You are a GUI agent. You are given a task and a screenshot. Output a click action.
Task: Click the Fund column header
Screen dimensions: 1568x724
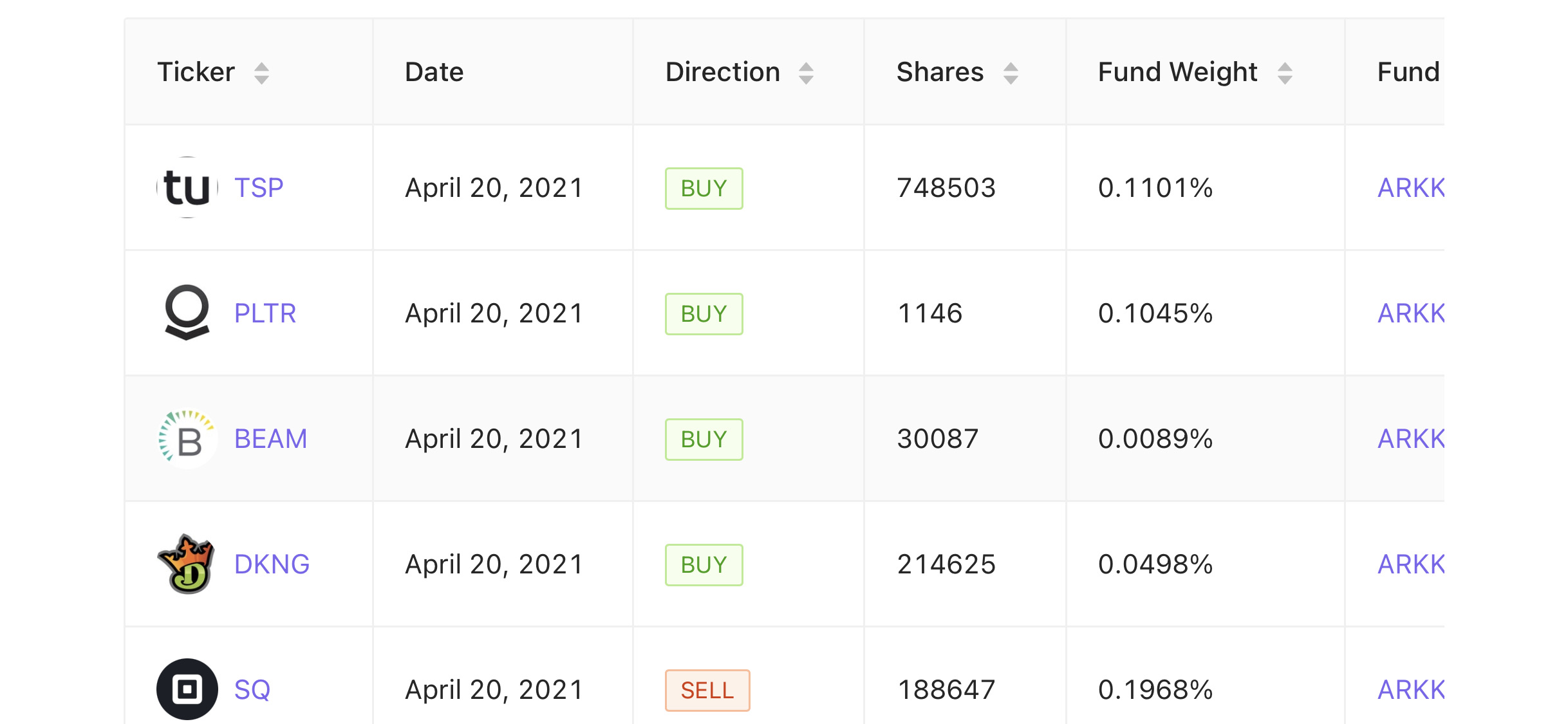[x=1408, y=72]
